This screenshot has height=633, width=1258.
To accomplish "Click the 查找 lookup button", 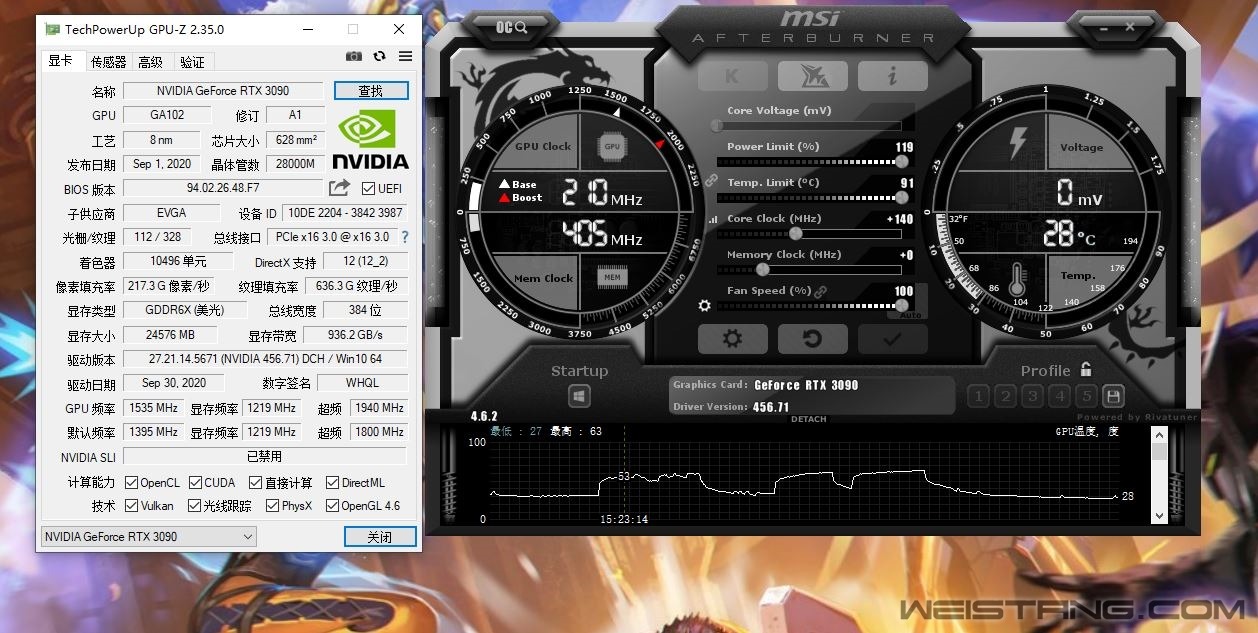I will [370, 91].
